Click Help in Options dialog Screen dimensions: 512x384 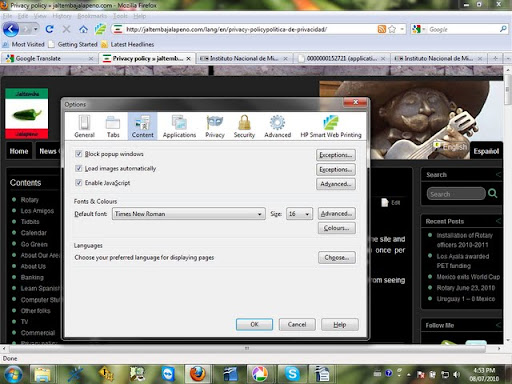coord(340,324)
